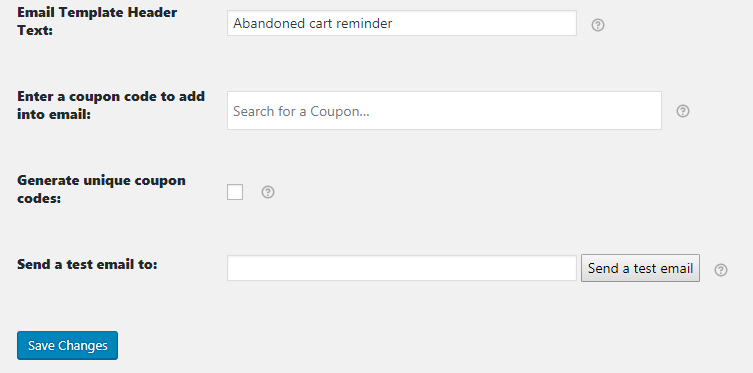This screenshot has height=373, width=753.
Task: Show help for Generate unique coupon codes
Action: click(268, 192)
